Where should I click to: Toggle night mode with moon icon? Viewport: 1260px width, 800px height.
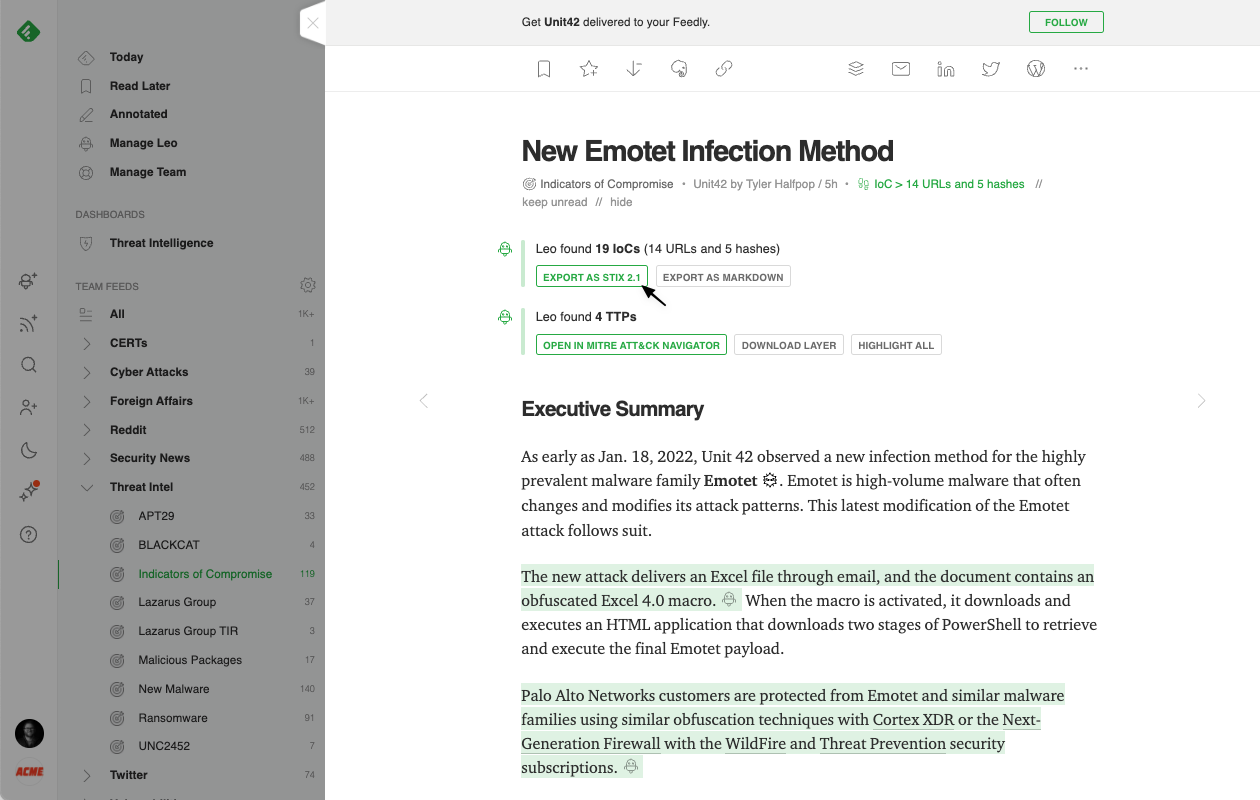pyautogui.click(x=29, y=450)
